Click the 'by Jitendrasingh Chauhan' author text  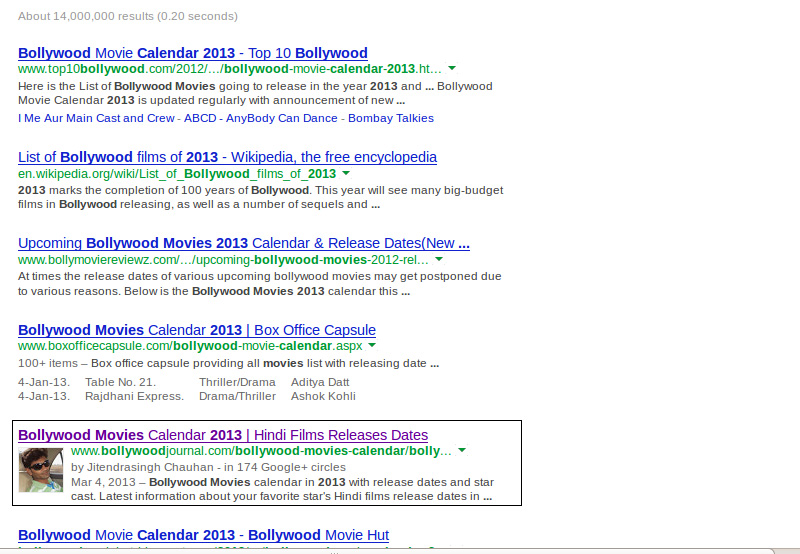coord(142,467)
